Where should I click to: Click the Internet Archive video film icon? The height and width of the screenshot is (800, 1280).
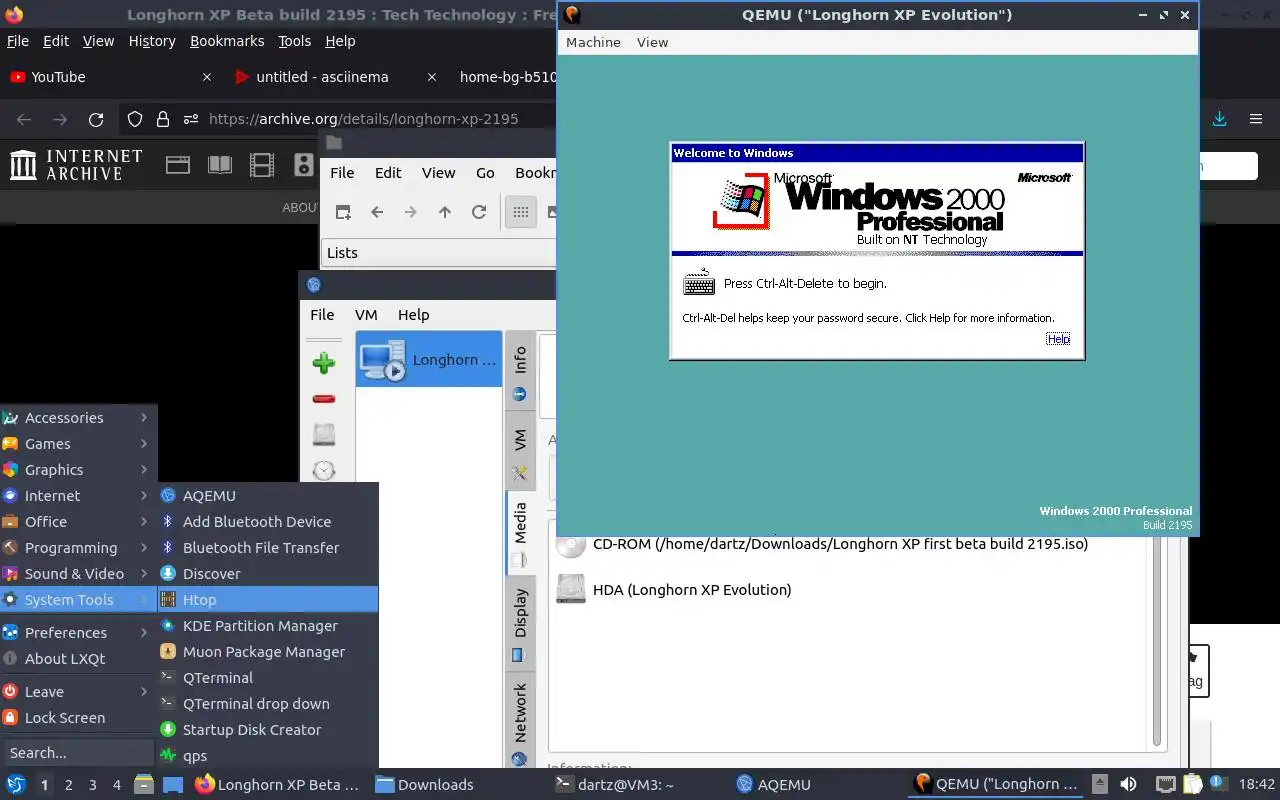pyautogui.click(x=262, y=165)
